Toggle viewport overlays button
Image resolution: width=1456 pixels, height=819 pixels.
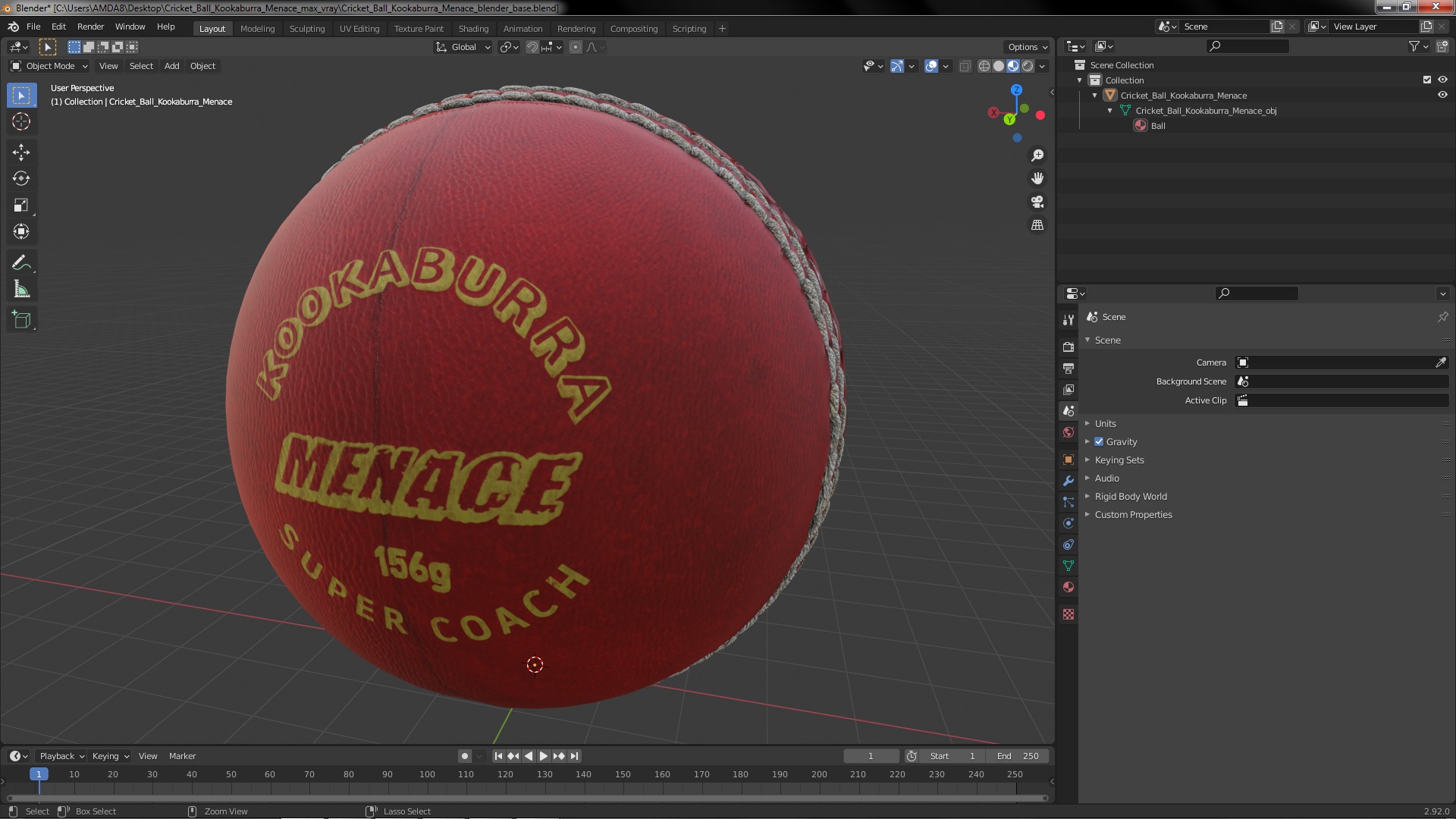[x=931, y=66]
